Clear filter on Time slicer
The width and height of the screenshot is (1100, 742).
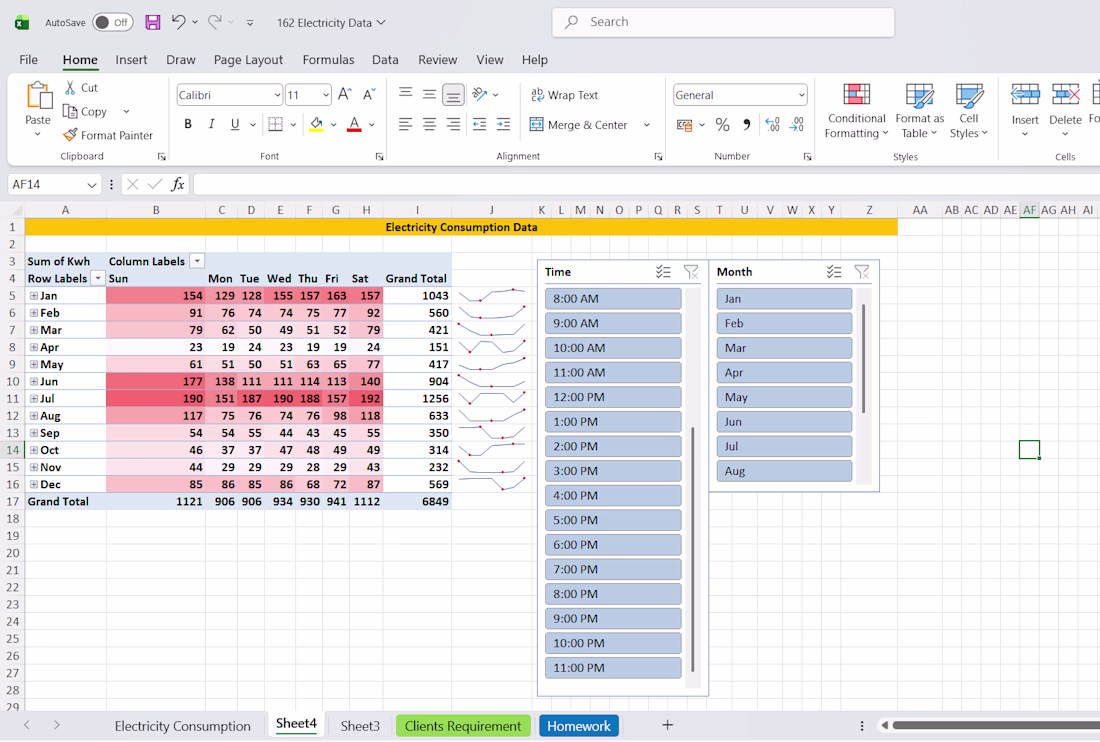click(691, 272)
